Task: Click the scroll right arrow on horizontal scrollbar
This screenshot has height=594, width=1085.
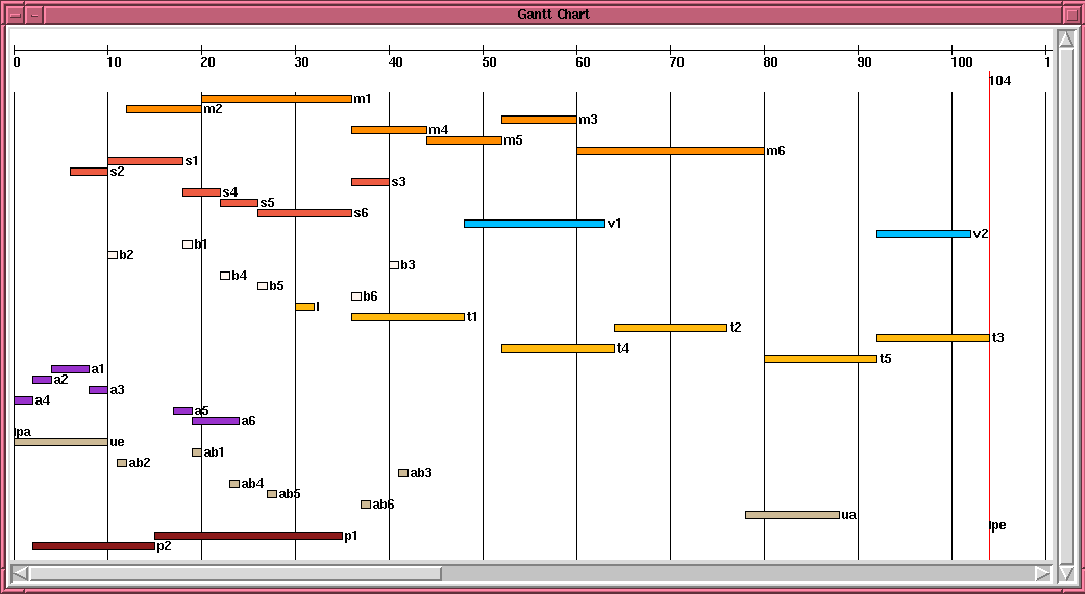Action: click(1043, 573)
